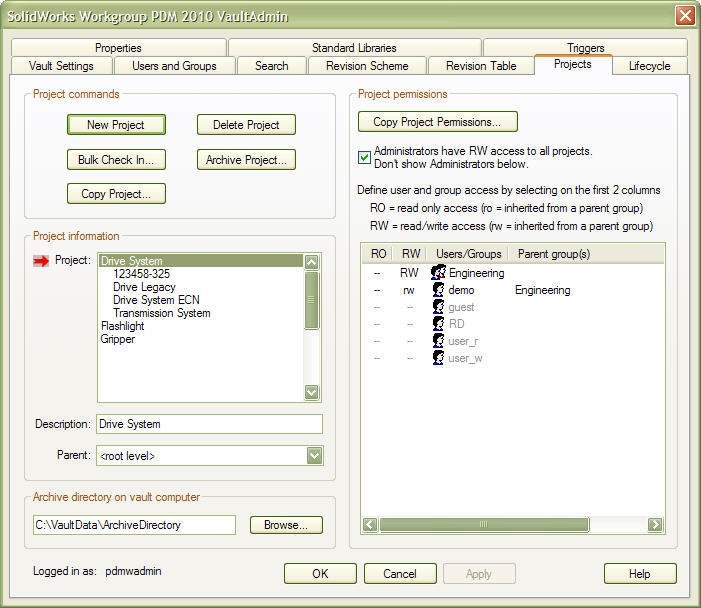Confirm with the OK button

coord(320,574)
